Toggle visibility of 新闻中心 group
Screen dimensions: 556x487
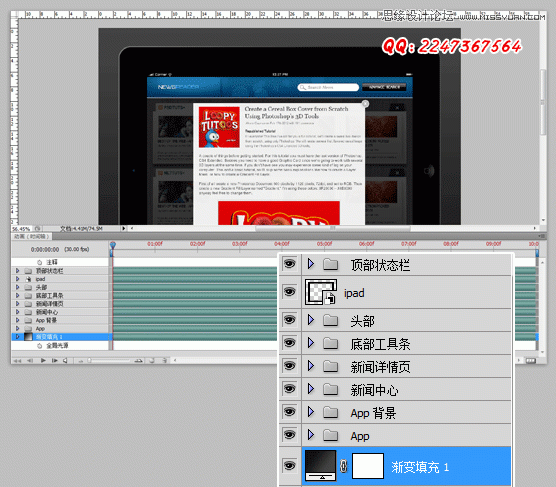[290, 389]
